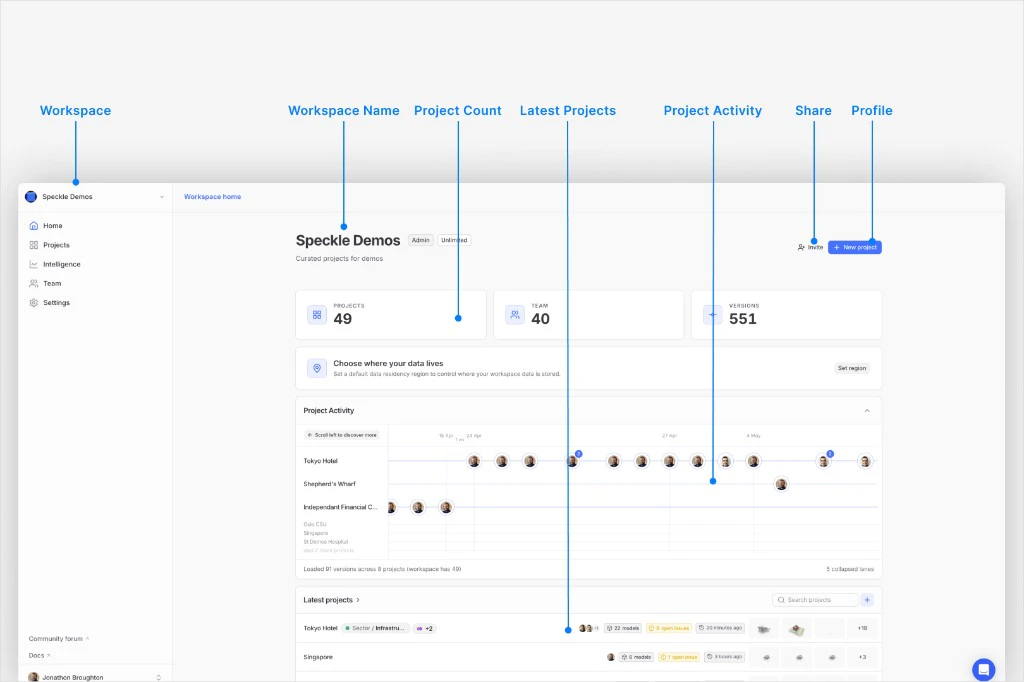Click the people icon on Team stat card
Screen dimensions: 1024x682
pos(515,315)
